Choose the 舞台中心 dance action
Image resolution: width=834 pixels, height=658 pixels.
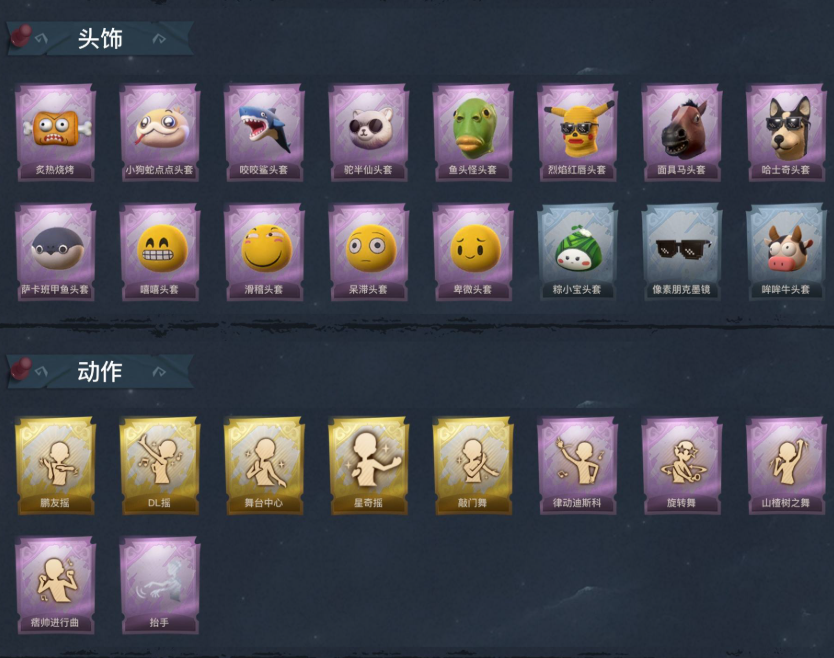pyautogui.click(x=264, y=465)
